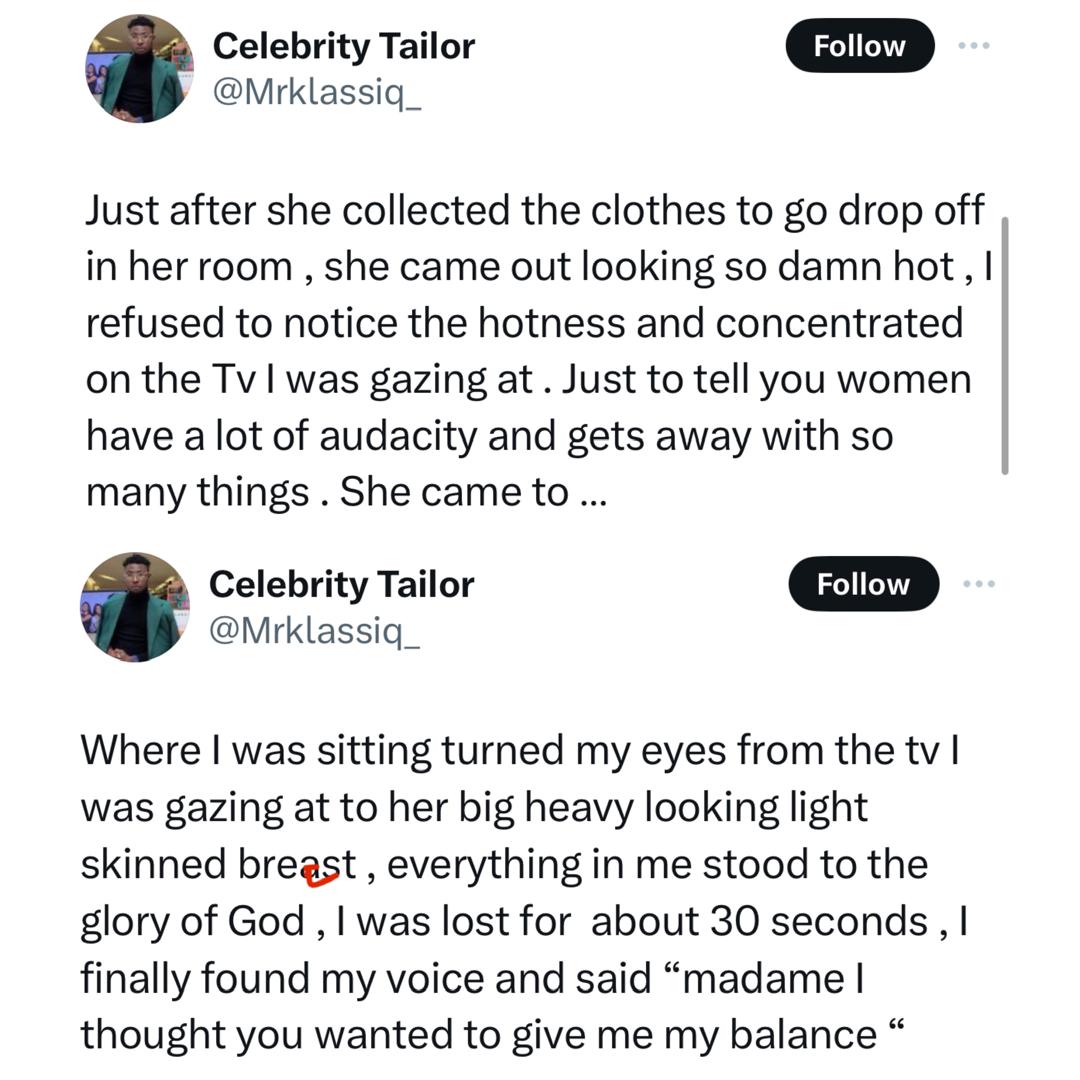Click the top "Celebrity Tailor" display name
The width and height of the screenshot is (1080, 1080).
344,46
